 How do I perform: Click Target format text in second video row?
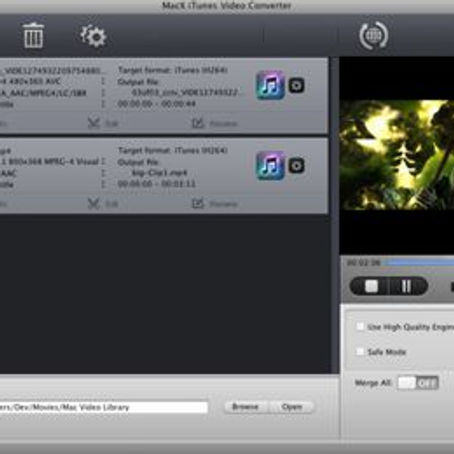tap(173, 150)
